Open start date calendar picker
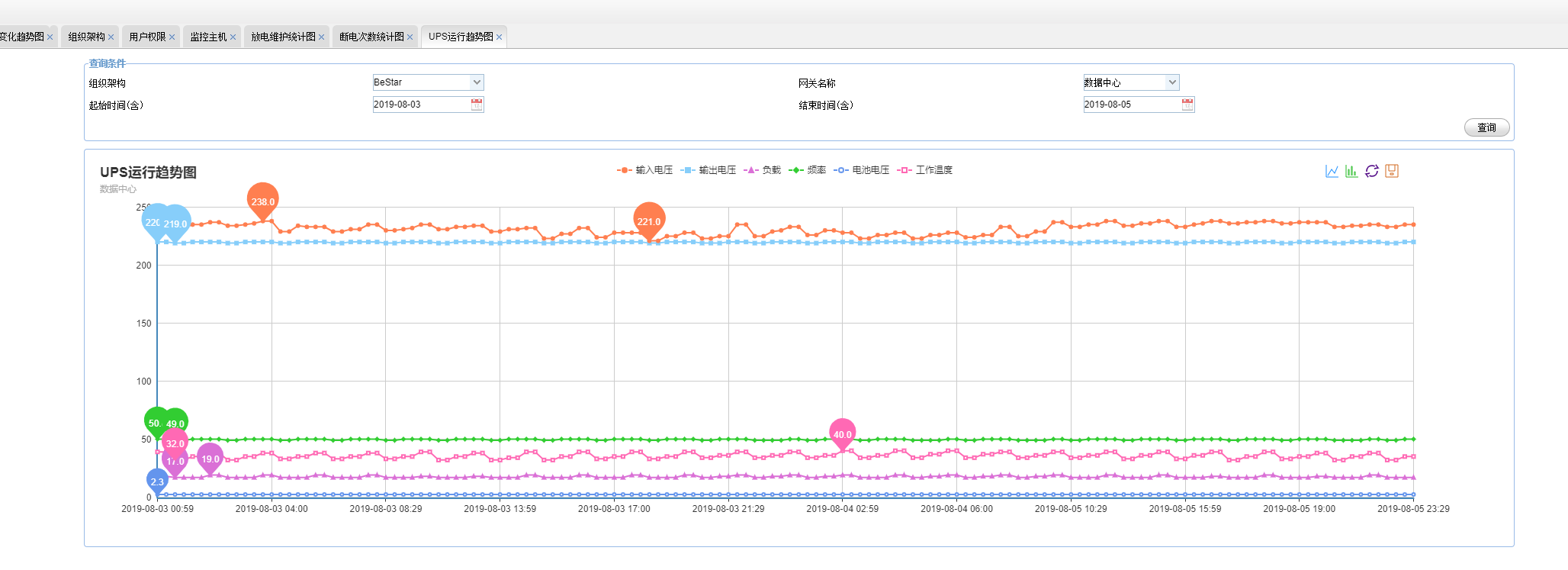The width and height of the screenshot is (1568, 570). coord(477,105)
